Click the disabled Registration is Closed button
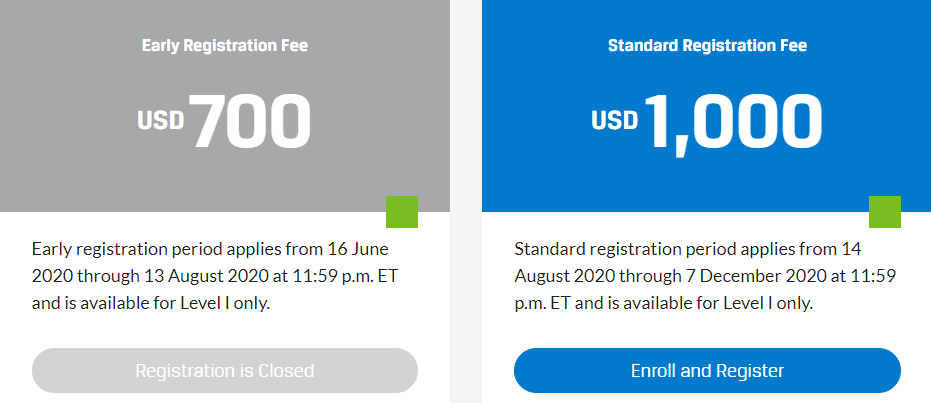This screenshot has width=931, height=403. [x=225, y=371]
